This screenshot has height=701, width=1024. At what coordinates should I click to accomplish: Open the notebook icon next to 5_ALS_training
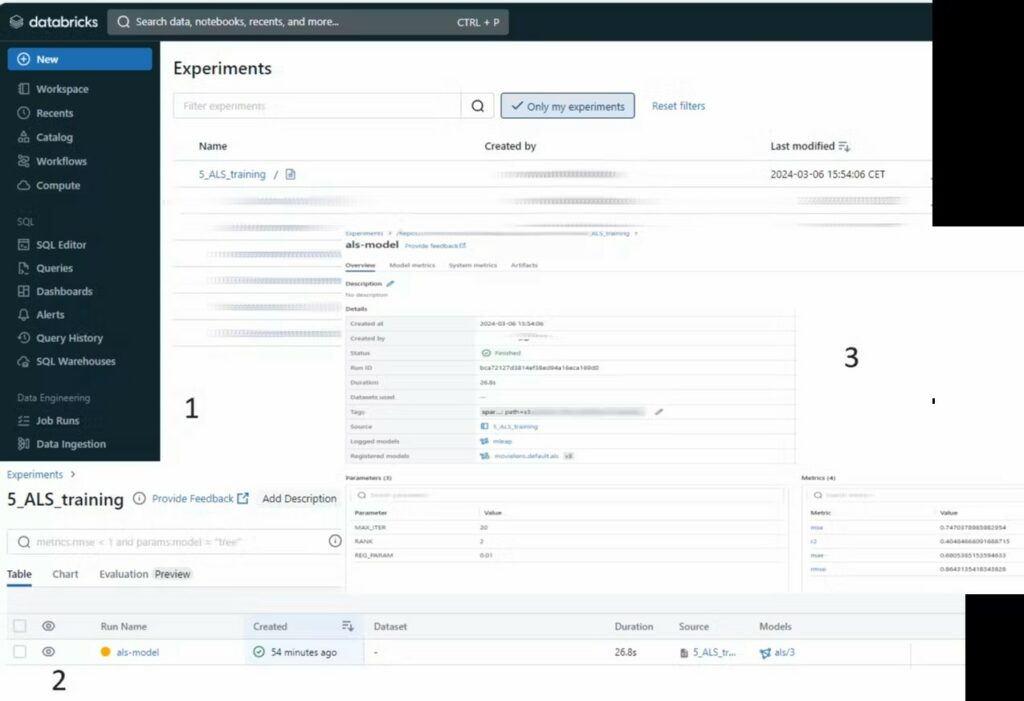[291, 174]
